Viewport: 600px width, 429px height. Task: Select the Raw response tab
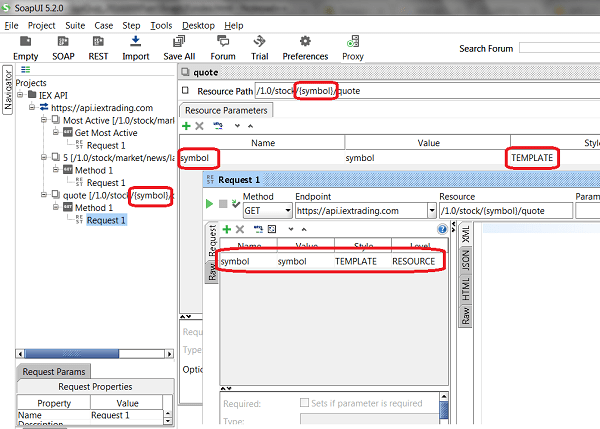coord(465,316)
